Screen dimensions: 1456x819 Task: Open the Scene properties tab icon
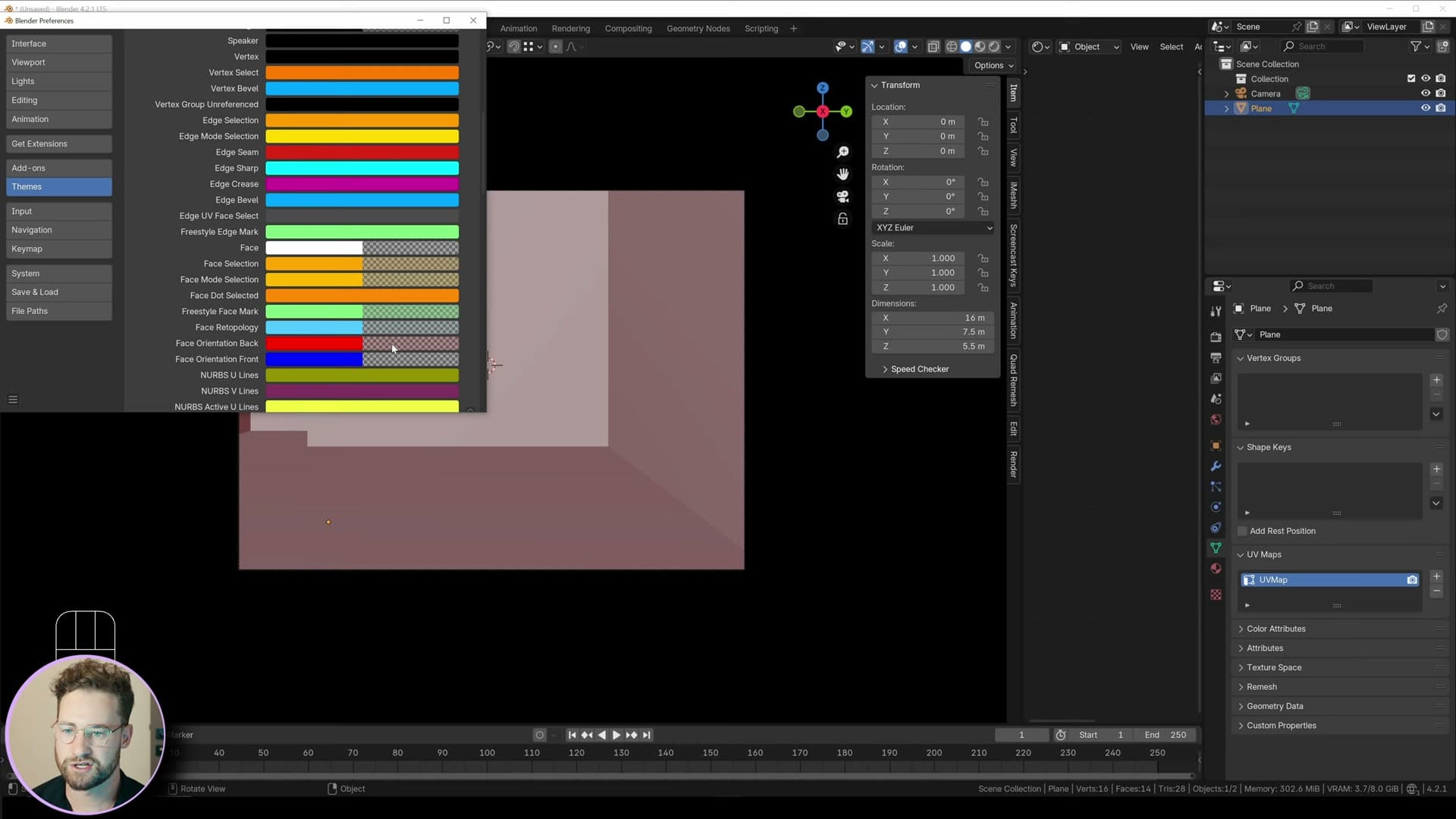1216,398
